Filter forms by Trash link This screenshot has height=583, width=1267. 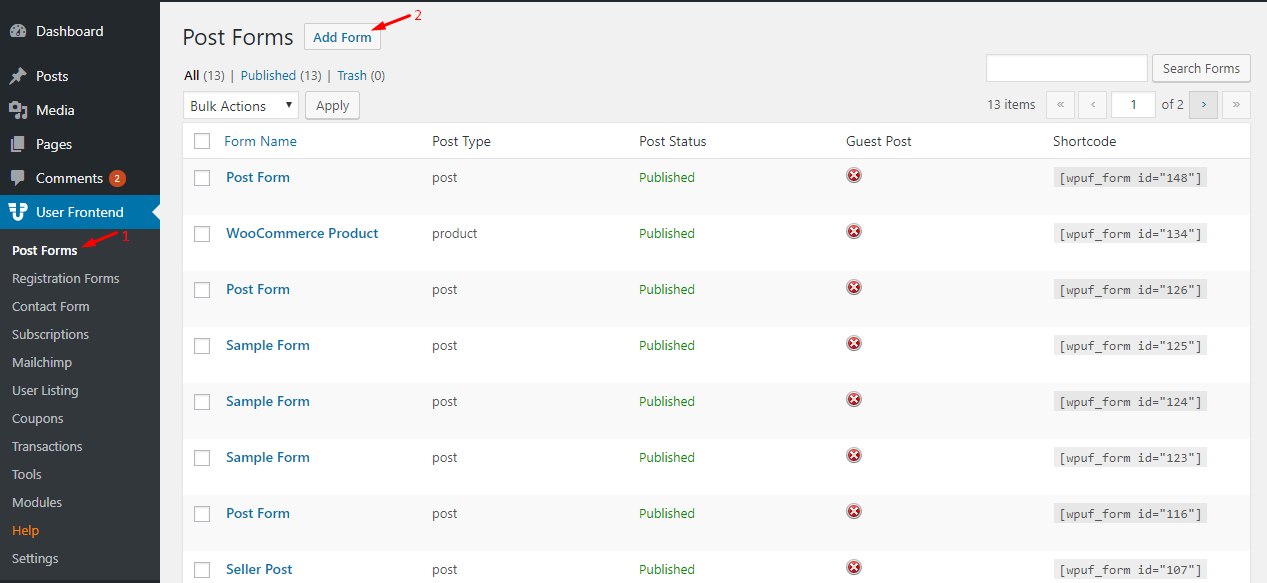pos(352,75)
